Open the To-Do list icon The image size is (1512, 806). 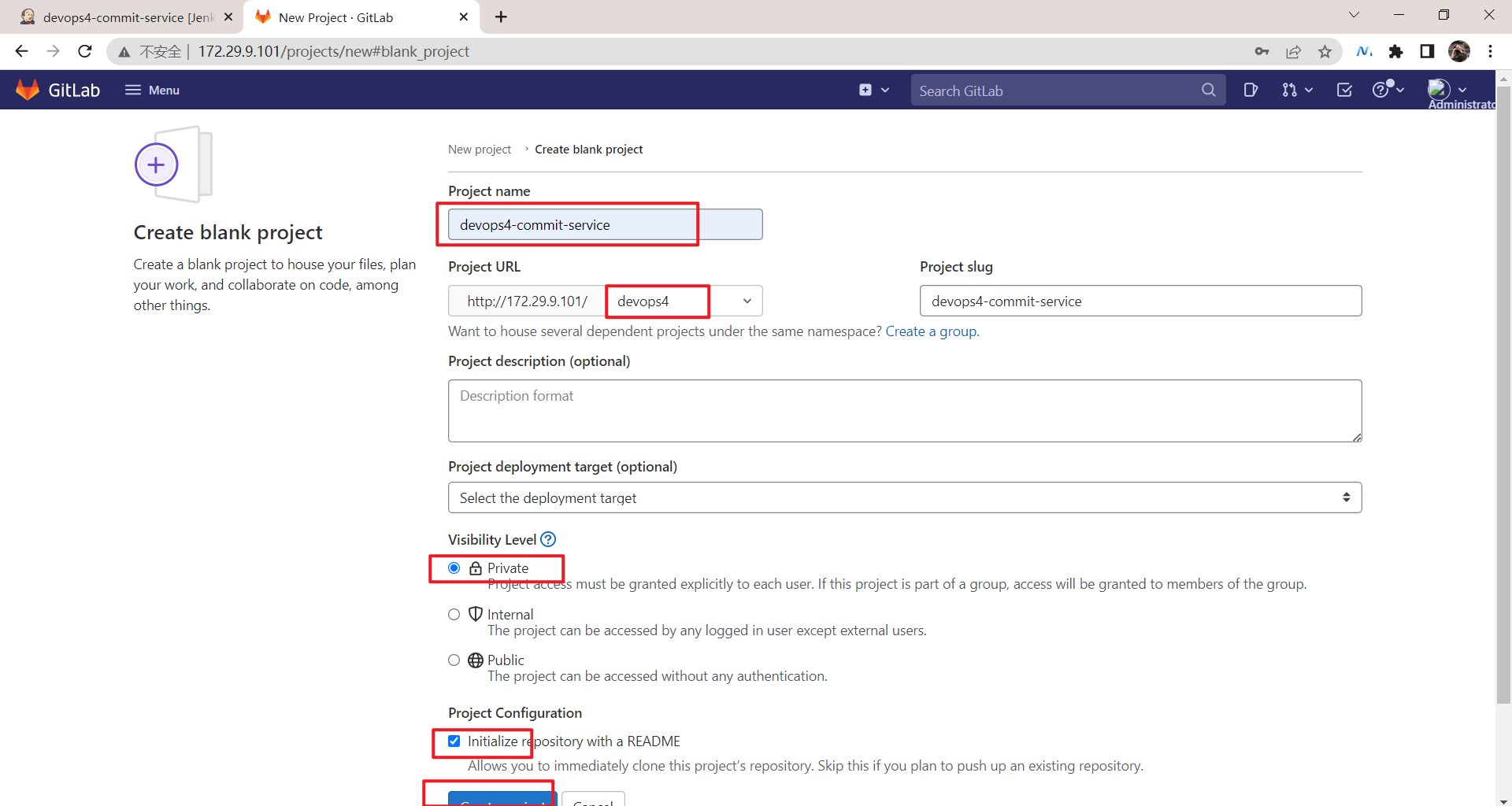(x=1344, y=90)
